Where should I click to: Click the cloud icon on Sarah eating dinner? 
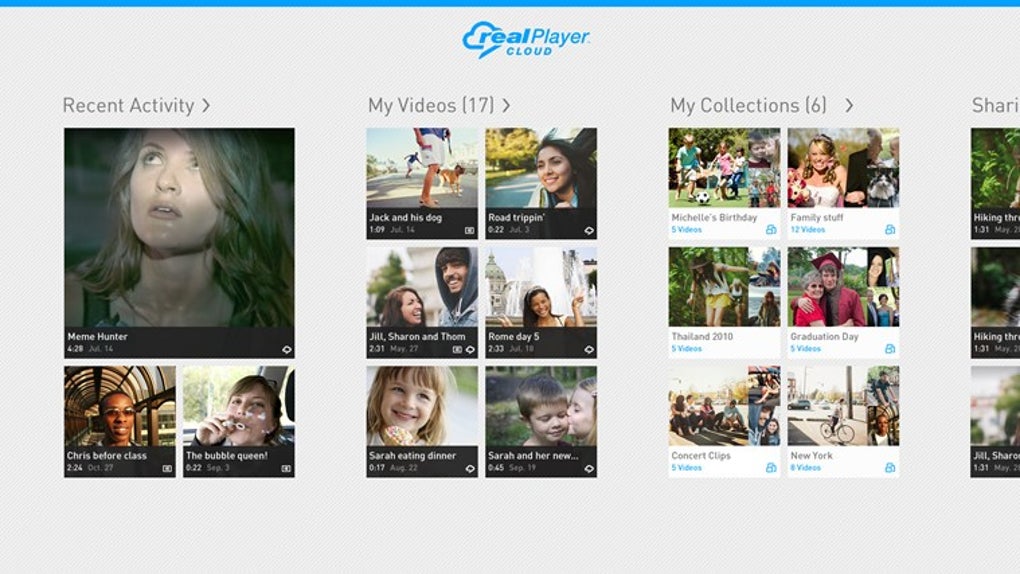pyautogui.click(x=470, y=469)
